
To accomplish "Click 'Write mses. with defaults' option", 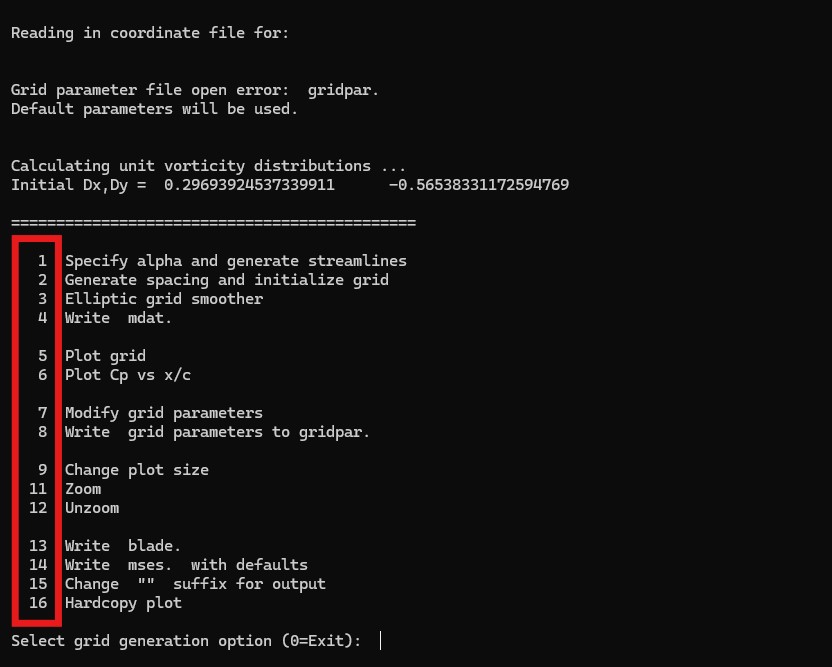I will point(186,565).
